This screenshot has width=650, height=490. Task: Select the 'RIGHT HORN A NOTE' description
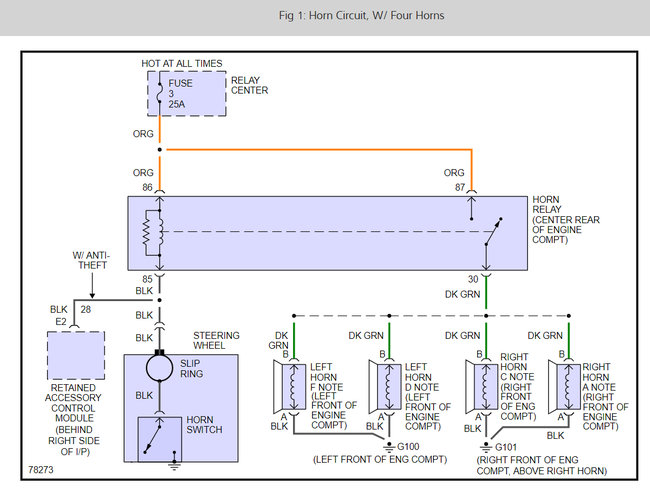pos(605,397)
